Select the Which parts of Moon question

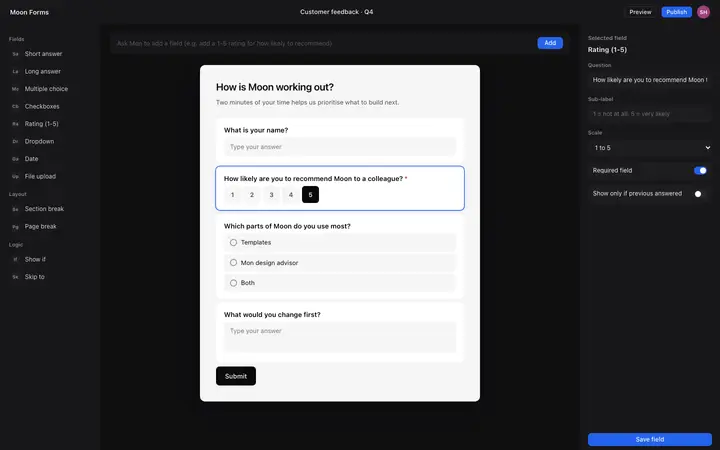coord(340,256)
